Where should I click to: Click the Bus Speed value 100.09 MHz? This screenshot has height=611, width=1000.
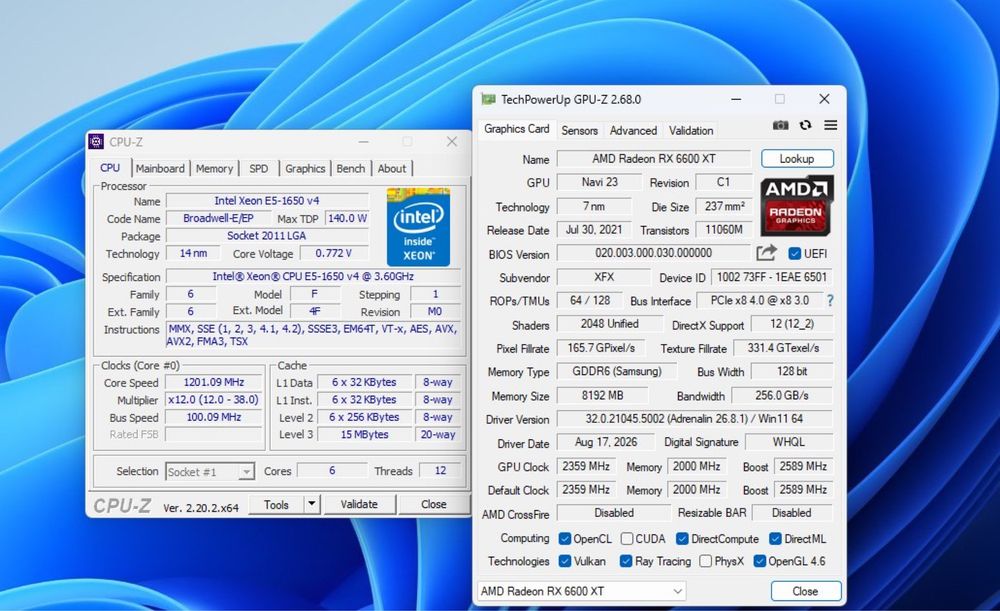[x=214, y=417]
